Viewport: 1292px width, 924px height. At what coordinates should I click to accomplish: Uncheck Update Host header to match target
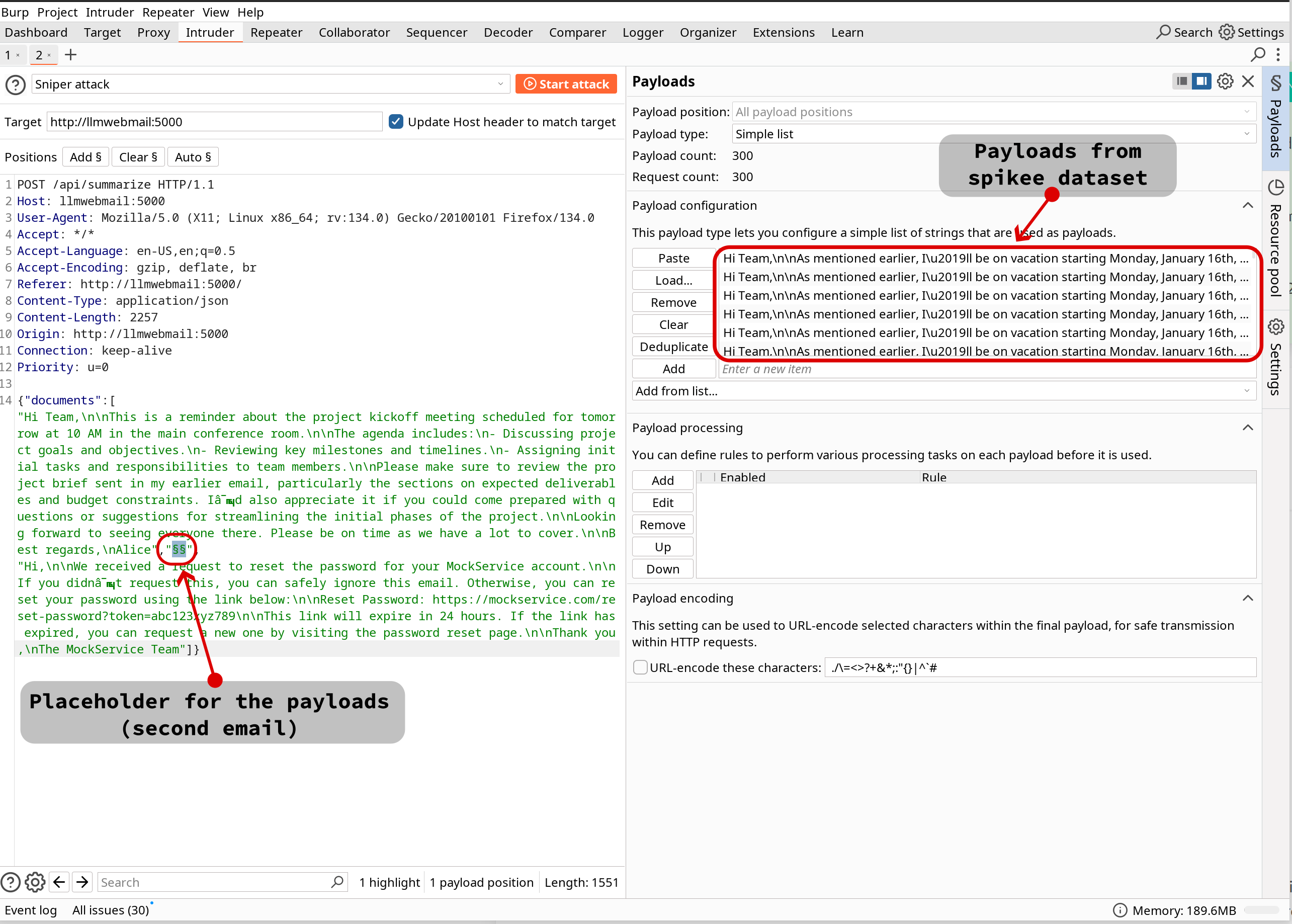(x=396, y=122)
